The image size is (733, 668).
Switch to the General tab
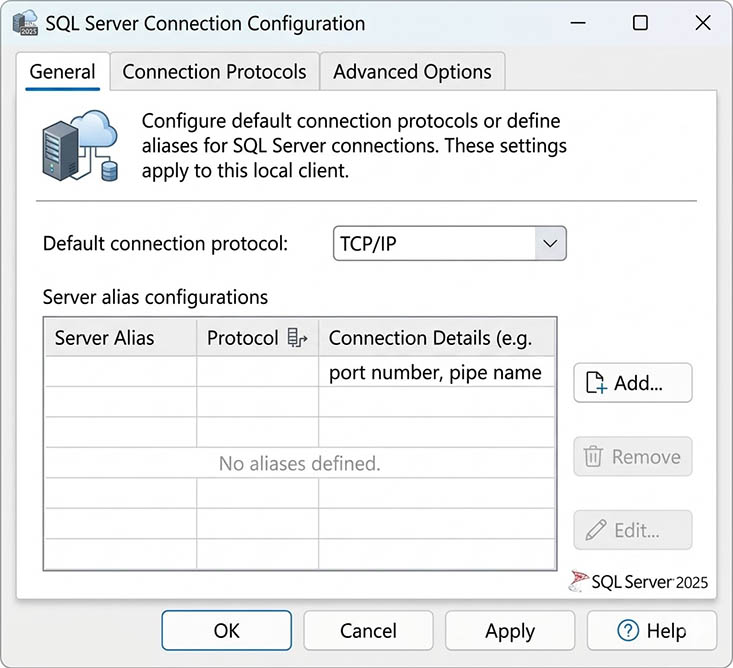click(63, 72)
